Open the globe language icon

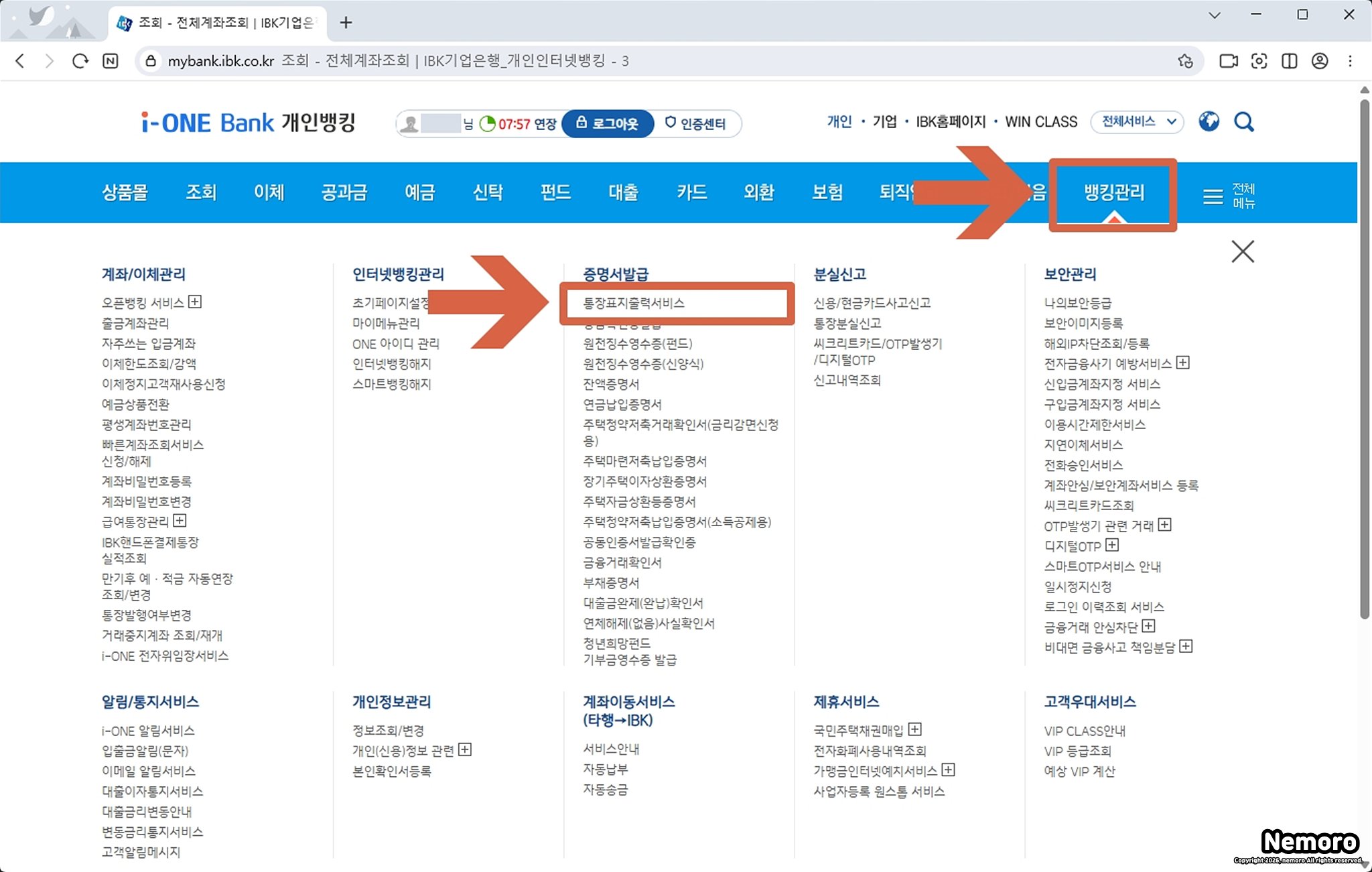pyautogui.click(x=1209, y=122)
